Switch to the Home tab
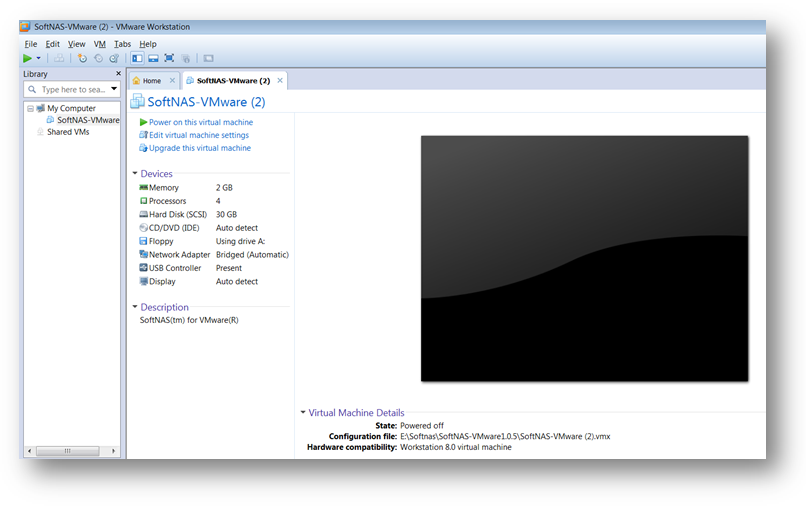 152,81
